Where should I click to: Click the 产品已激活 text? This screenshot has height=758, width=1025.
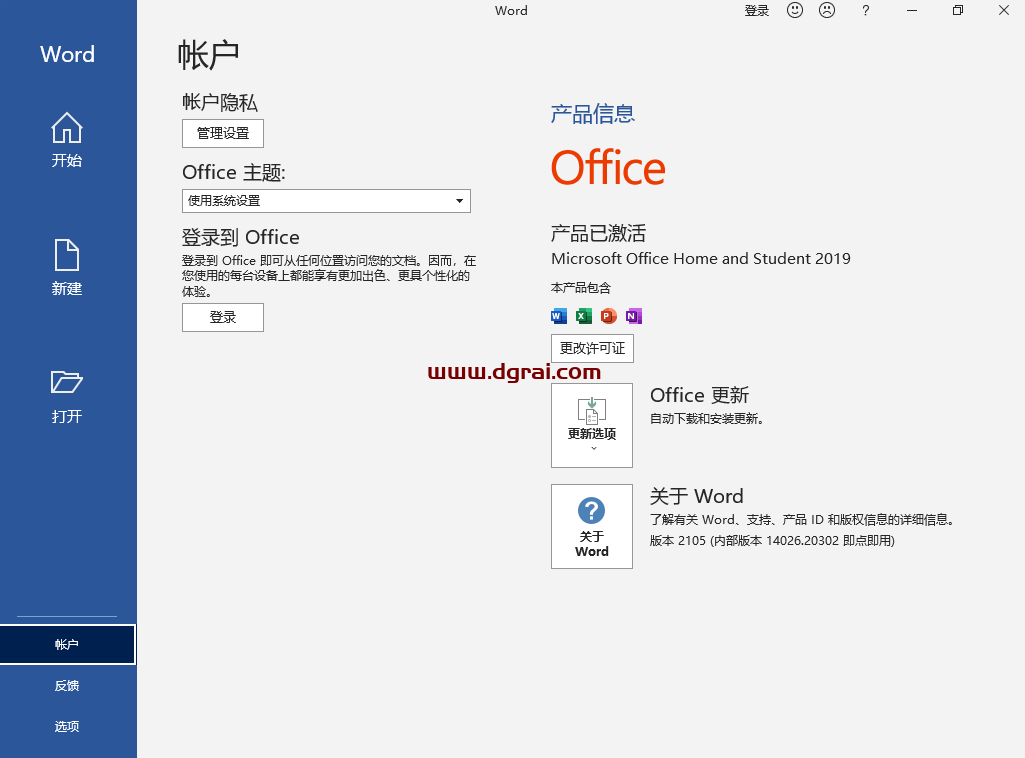[598, 233]
